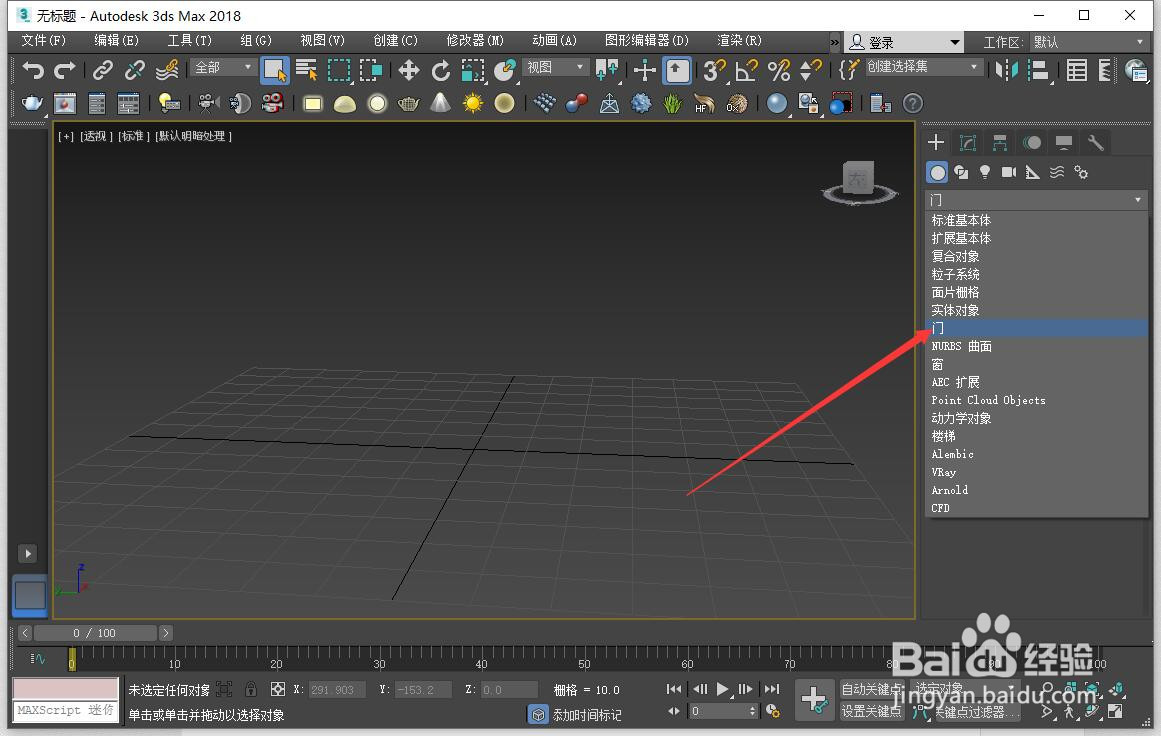This screenshot has height=736, width=1161.
Task: Click the X coordinate input field
Action: point(337,689)
